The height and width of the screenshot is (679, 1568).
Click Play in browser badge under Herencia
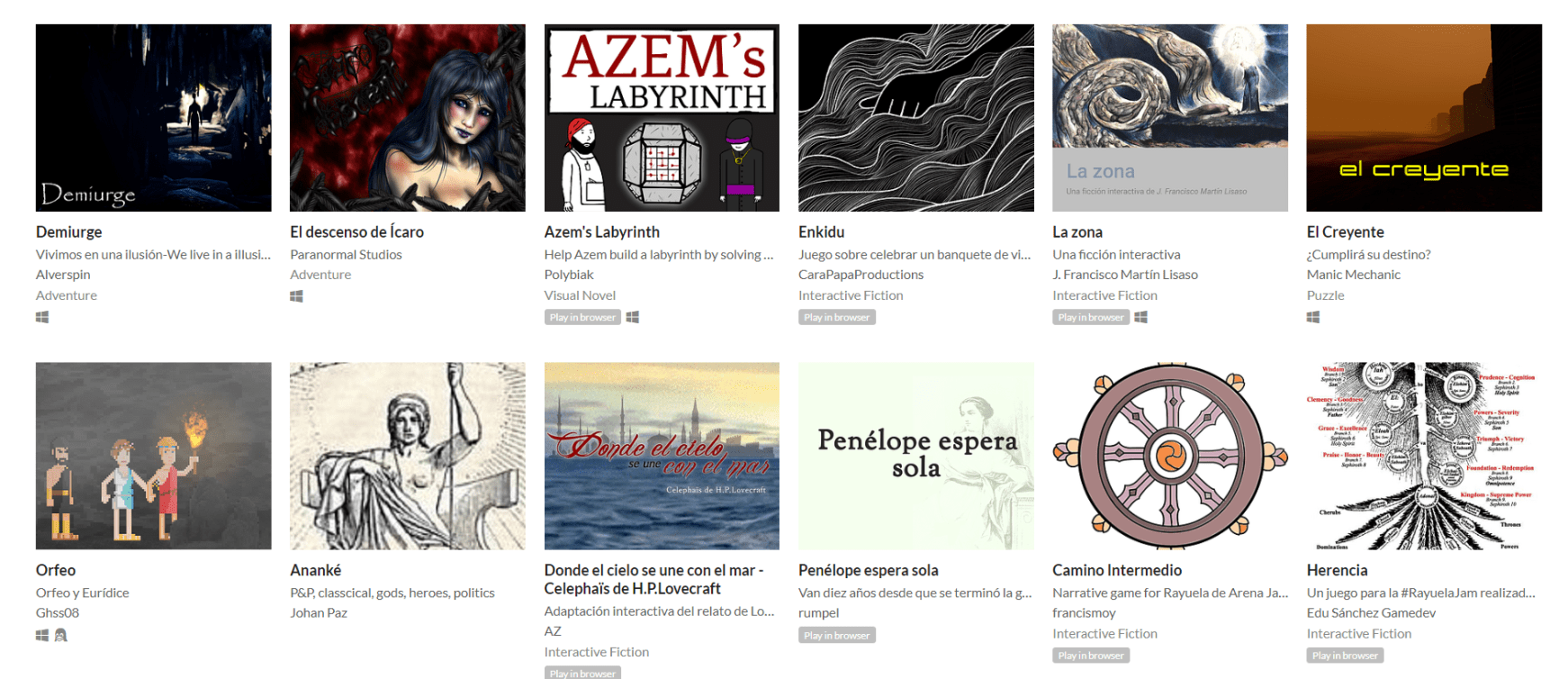pos(1345,656)
